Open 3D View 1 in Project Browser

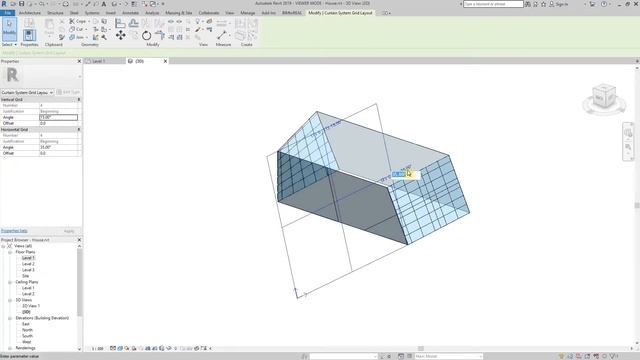pos(31,306)
